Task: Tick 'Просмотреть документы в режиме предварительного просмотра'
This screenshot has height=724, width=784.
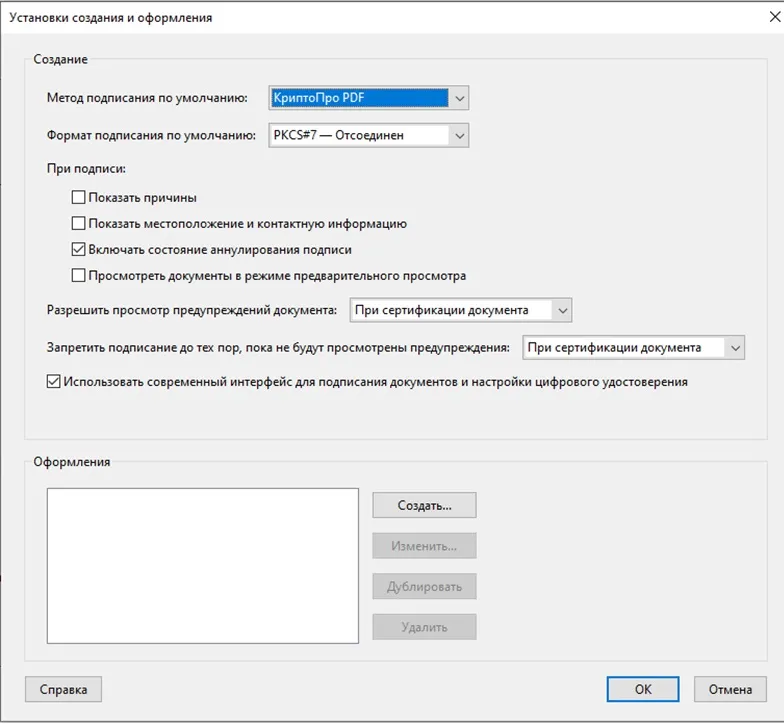Action: click(79, 276)
